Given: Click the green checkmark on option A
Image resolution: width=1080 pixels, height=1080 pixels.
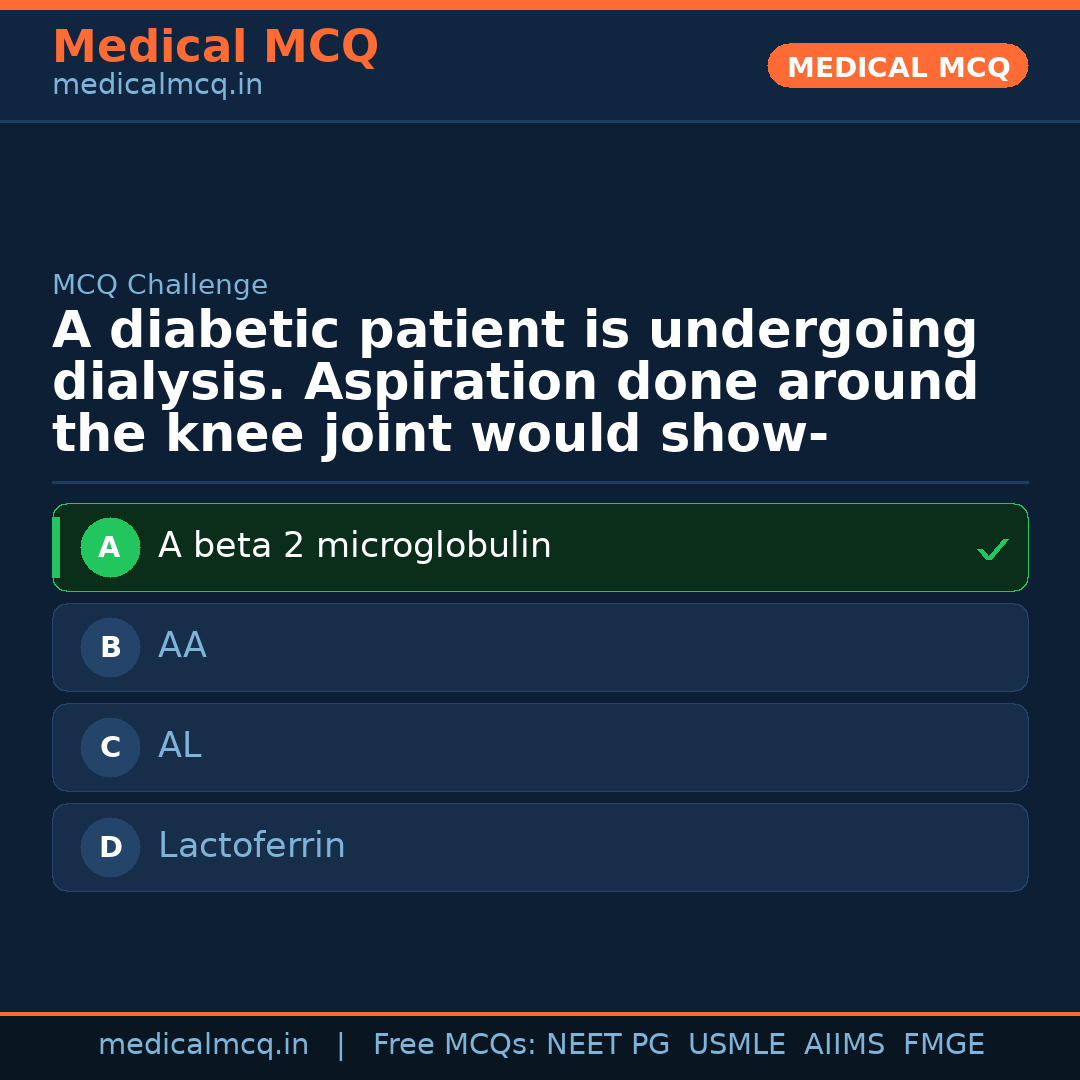Looking at the screenshot, I should pos(992,549).
